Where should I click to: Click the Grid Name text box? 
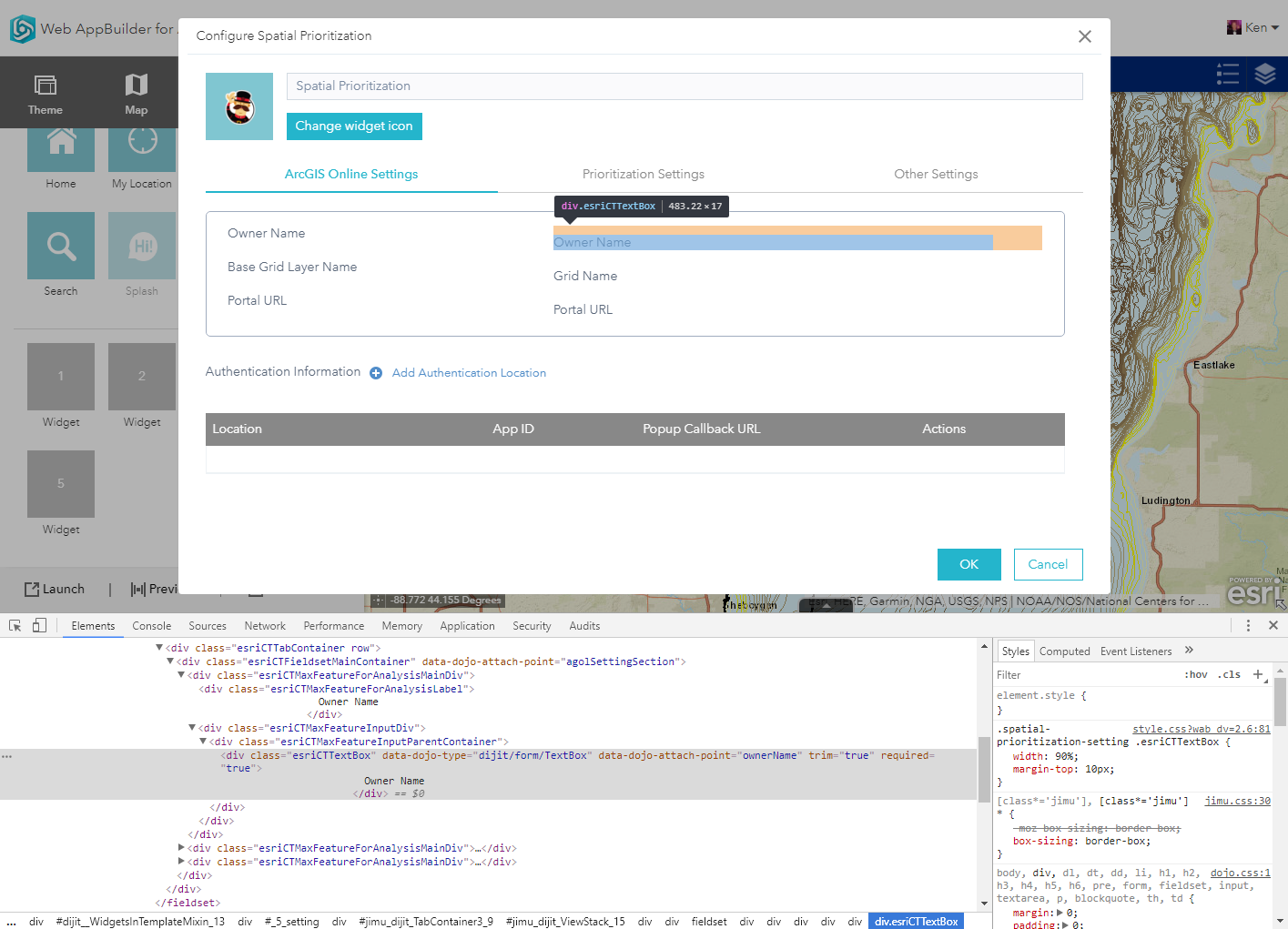pos(773,276)
